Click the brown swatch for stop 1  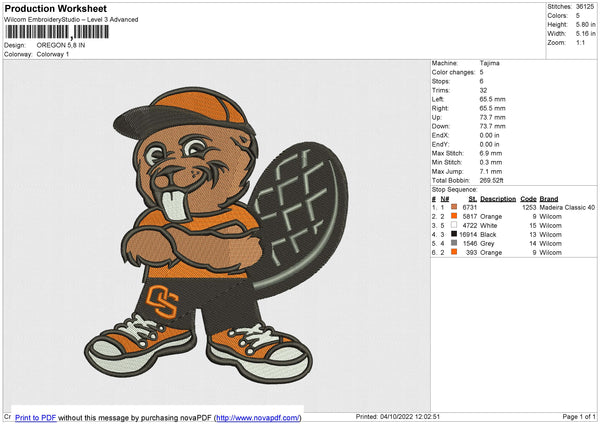pos(455,207)
